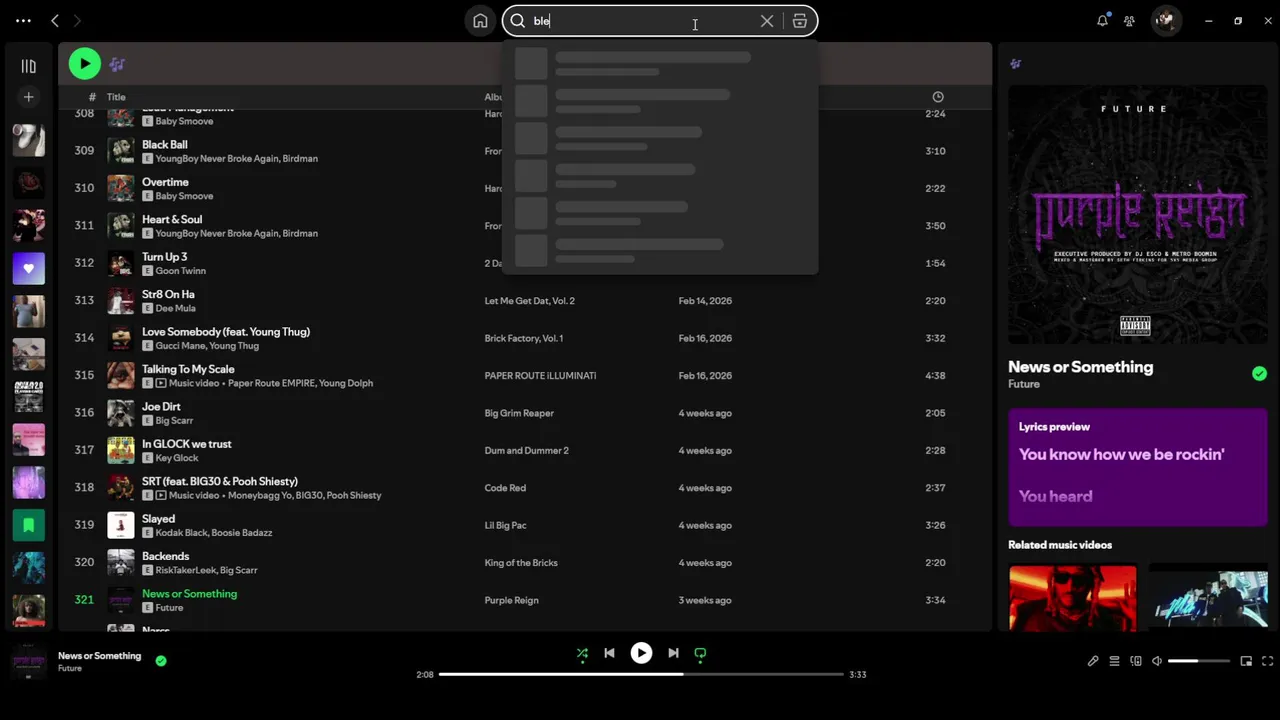Screen dimensions: 1280x720
Task: Toggle saved checkmark in Now Playing side panel
Action: tap(1259, 373)
